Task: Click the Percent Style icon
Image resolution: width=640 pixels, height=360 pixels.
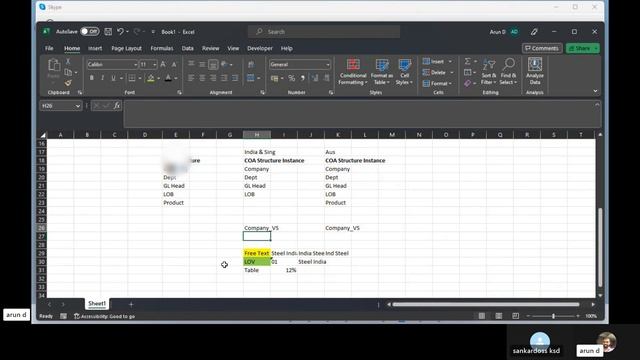Action: pos(291,78)
